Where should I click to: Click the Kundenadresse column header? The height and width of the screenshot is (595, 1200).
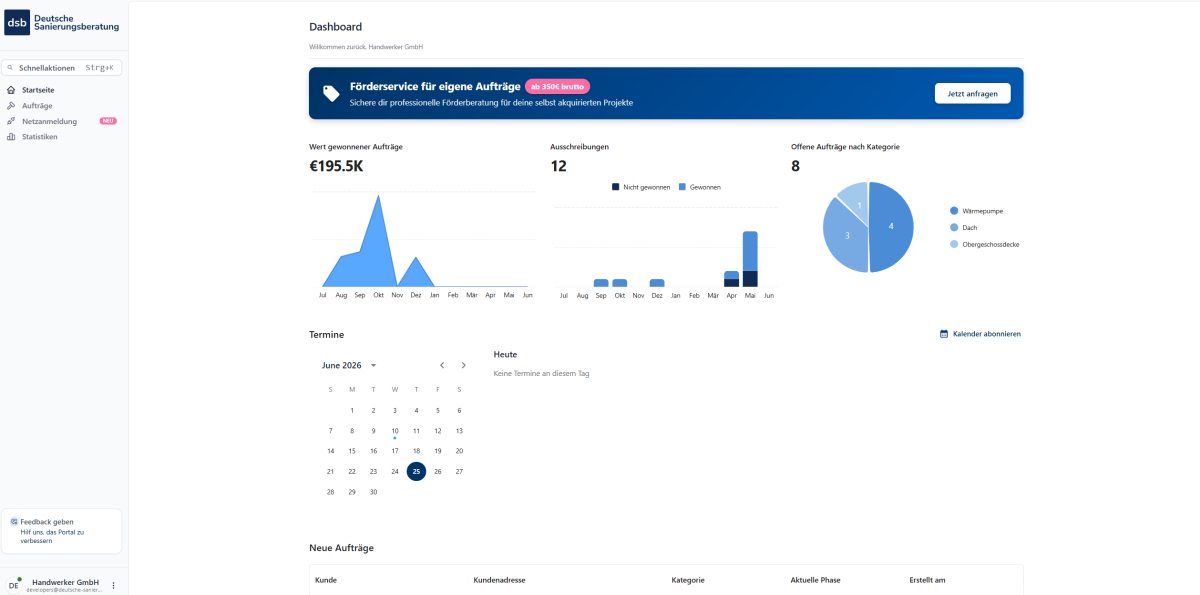(x=499, y=580)
